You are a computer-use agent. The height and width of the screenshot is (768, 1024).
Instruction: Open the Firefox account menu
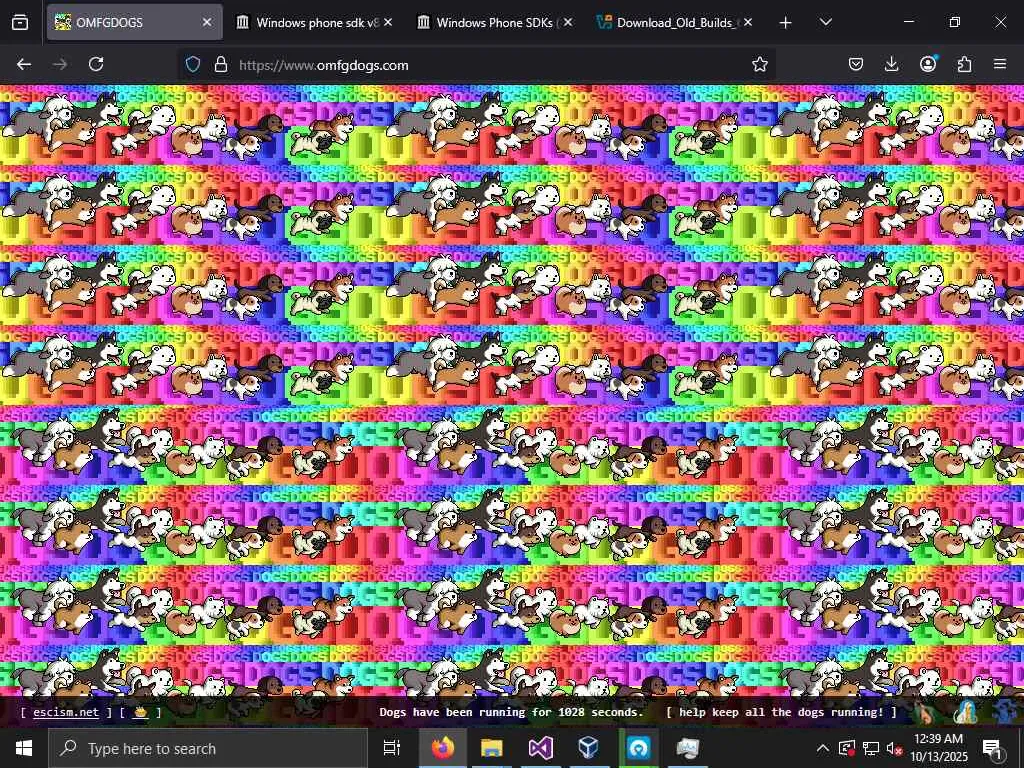[x=928, y=65]
